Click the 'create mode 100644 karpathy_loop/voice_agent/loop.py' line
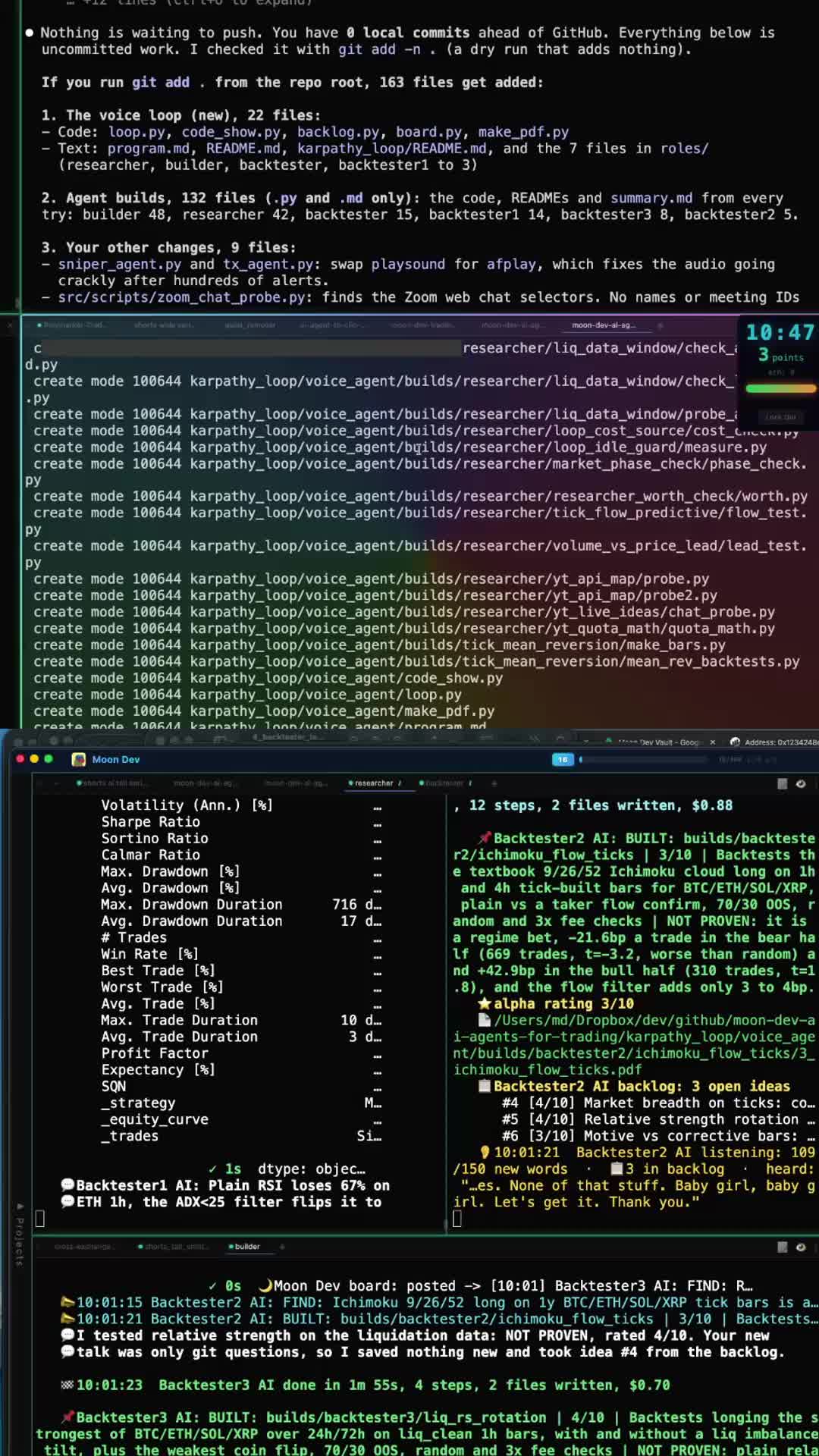This screenshot has height=1456, width=819. pyautogui.click(x=247, y=695)
